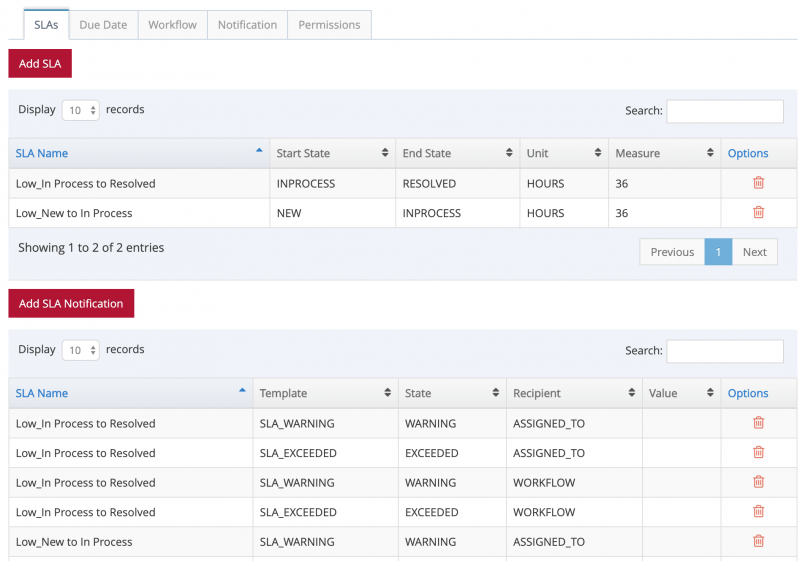This screenshot has width=800, height=561.
Task: Delete Low_New to In Process warning notification
Action: coord(758,541)
